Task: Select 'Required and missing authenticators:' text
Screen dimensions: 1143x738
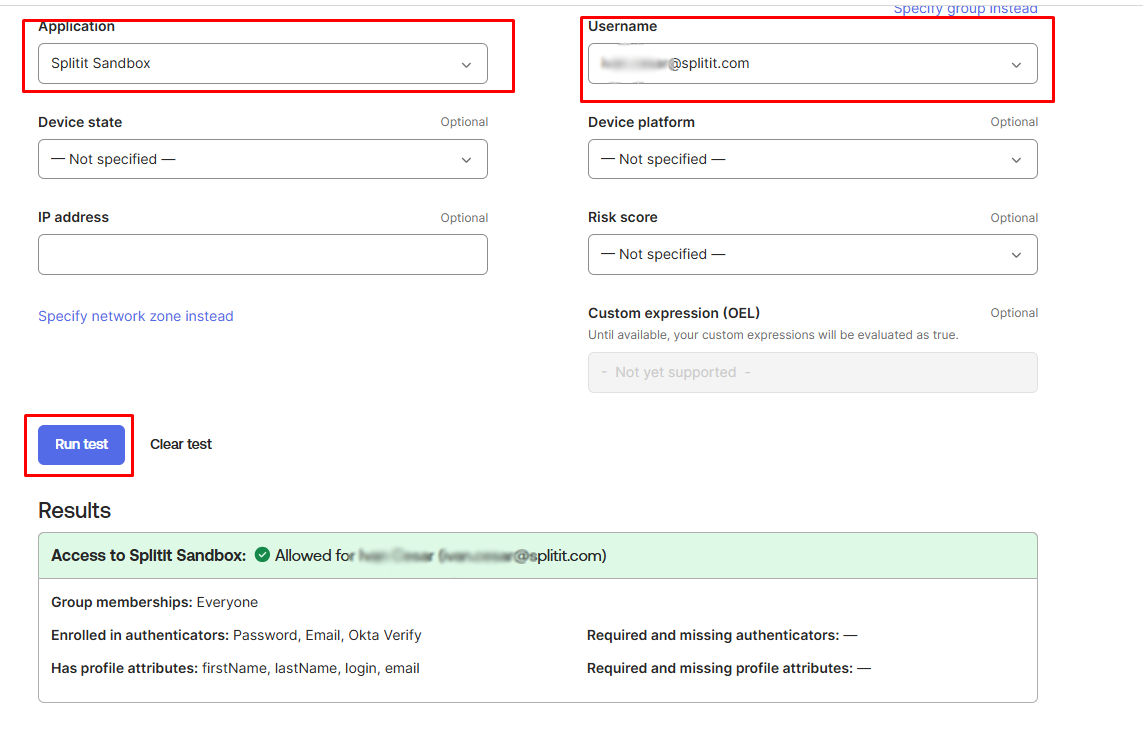Action: click(x=713, y=635)
